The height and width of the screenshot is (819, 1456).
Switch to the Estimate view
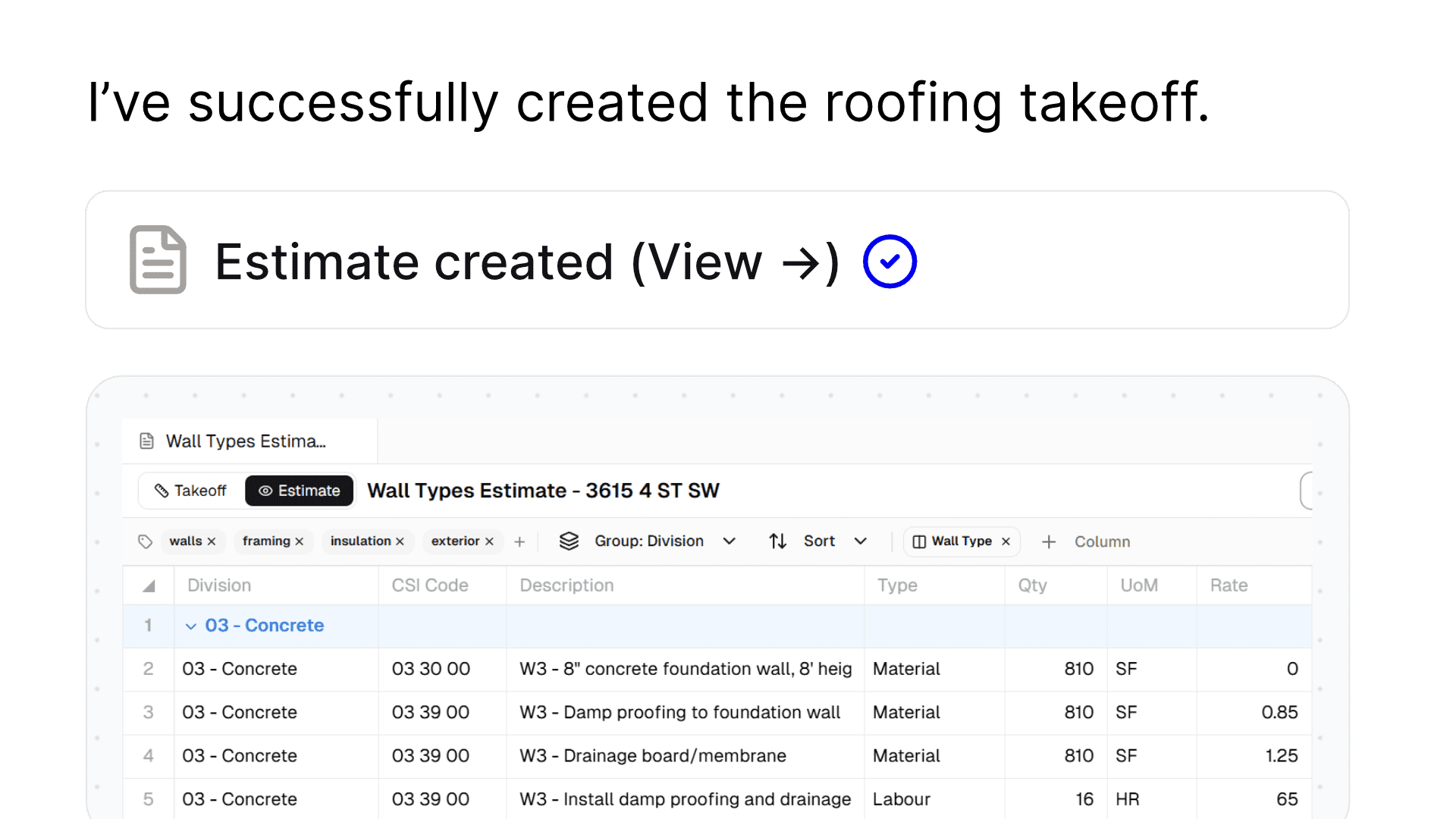pyautogui.click(x=300, y=491)
